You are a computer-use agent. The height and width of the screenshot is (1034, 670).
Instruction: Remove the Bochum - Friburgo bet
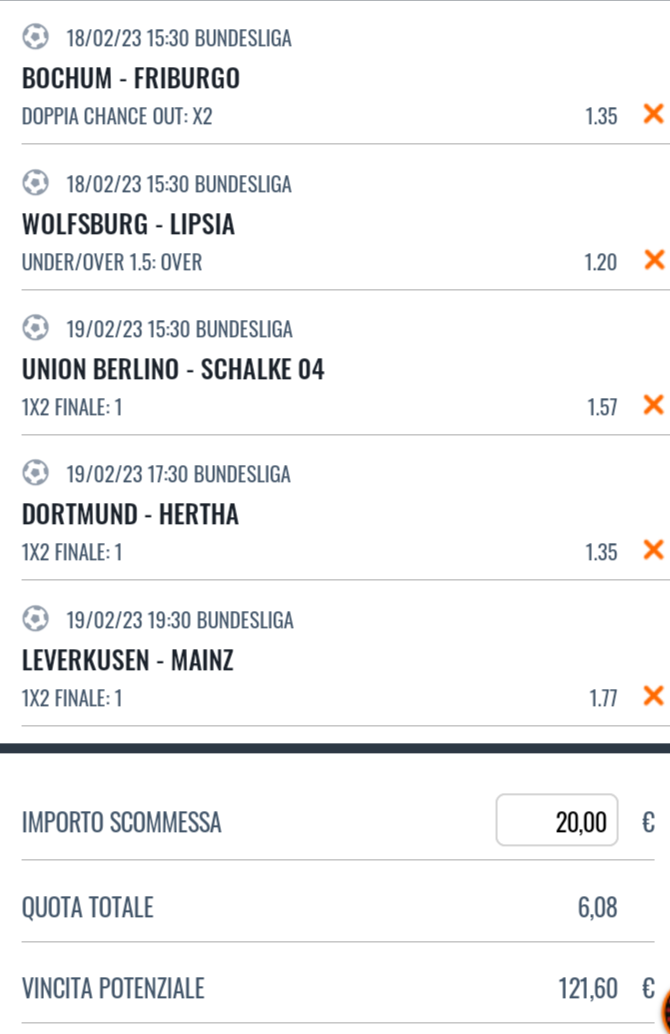tap(653, 114)
